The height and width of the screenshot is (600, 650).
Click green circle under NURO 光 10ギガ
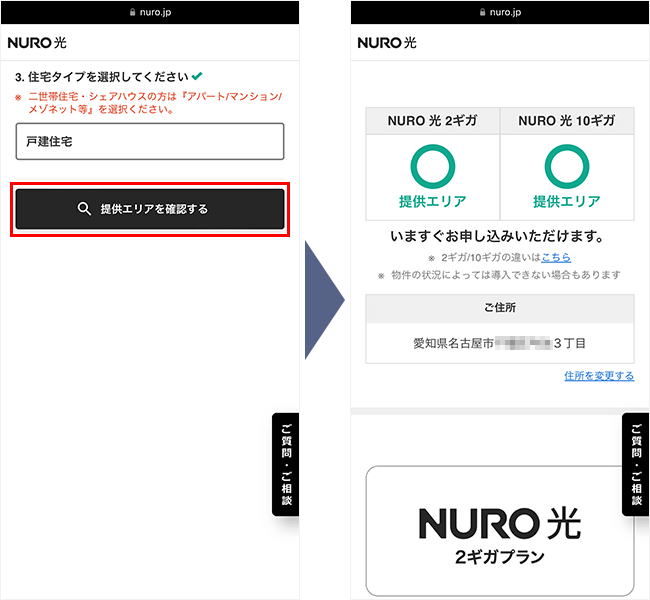coord(567,166)
